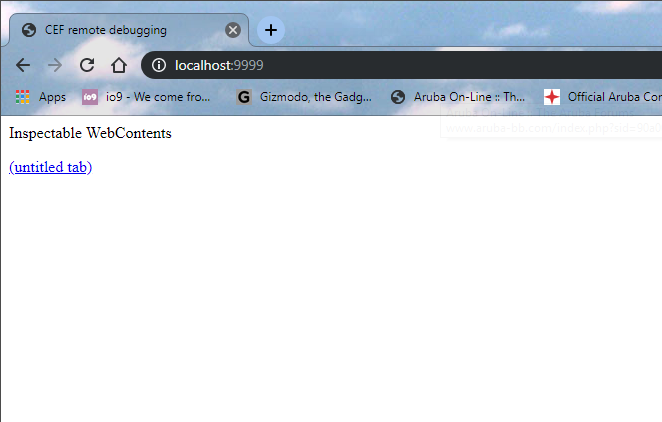
Task: Open a new tab with plus button
Action: point(271,30)
